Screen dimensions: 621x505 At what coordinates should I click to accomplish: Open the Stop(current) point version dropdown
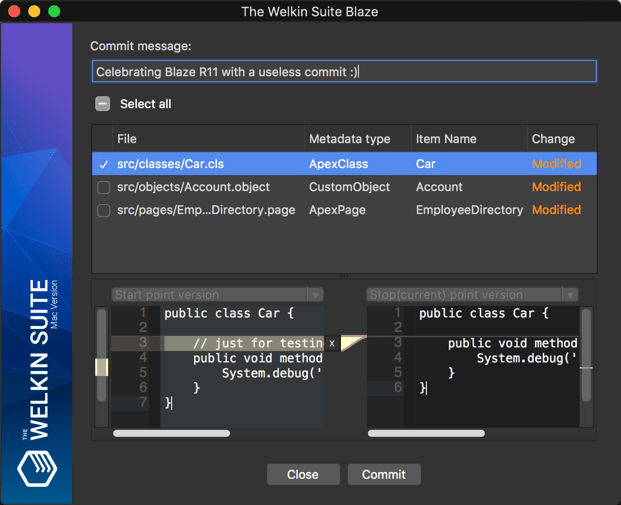(472, 295)
